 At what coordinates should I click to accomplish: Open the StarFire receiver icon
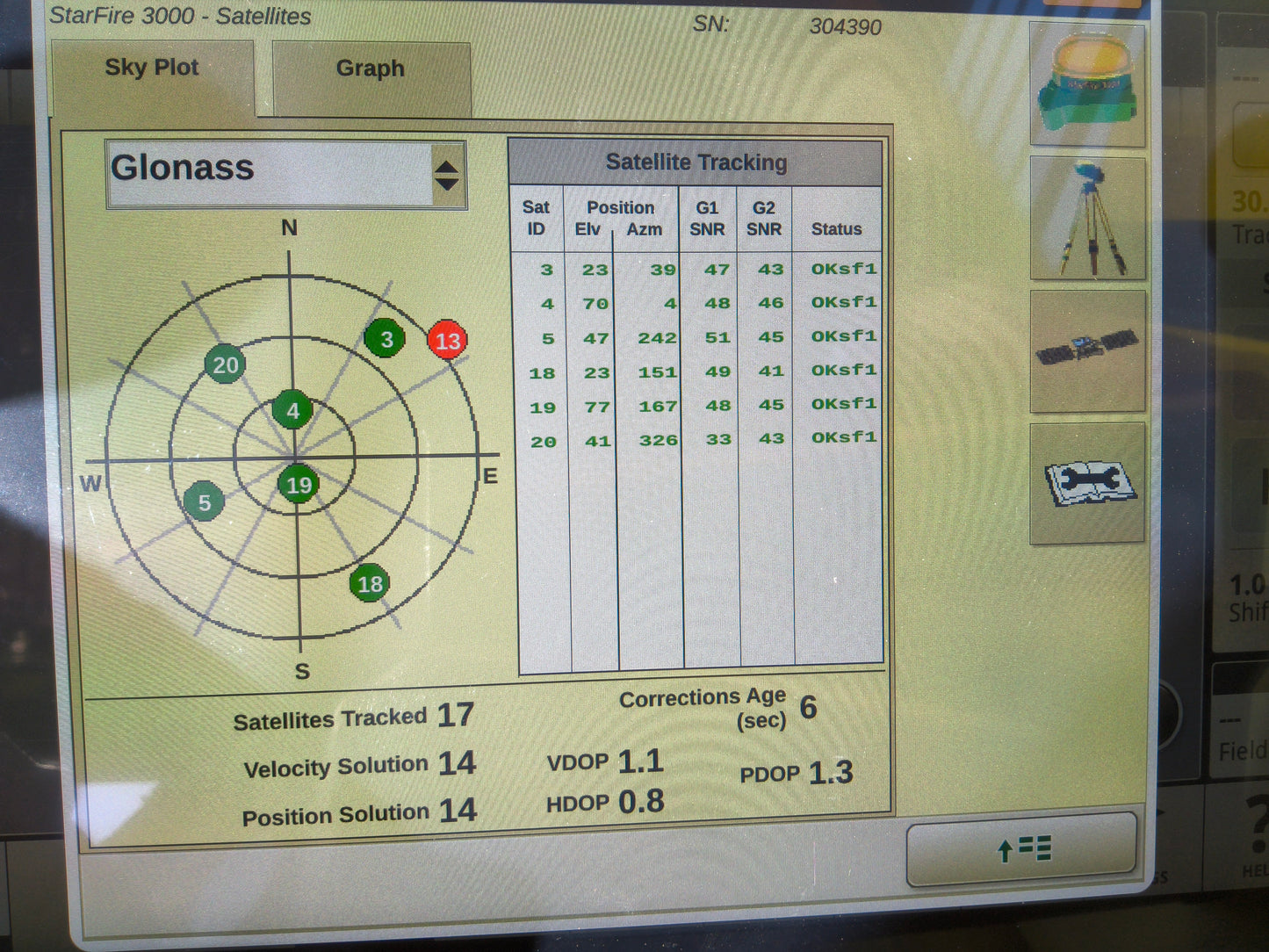click(1087, 85)
